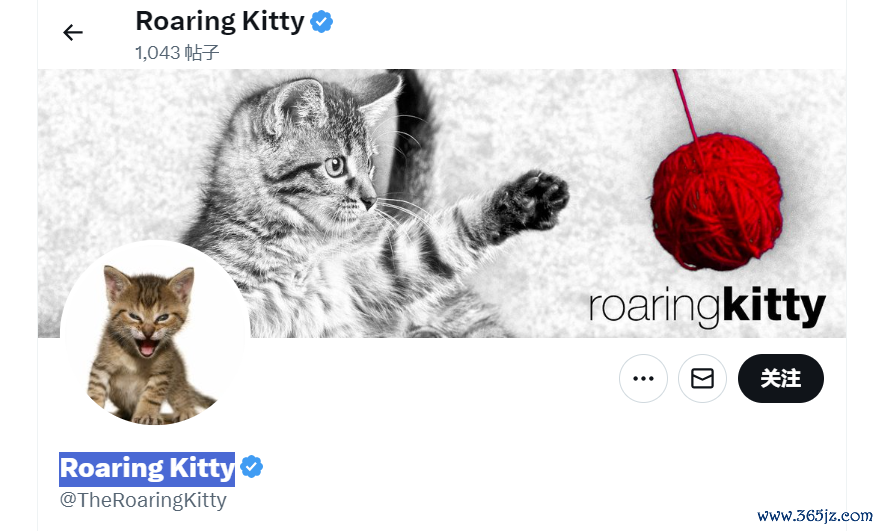Follow the account with the 关注 button

click(781, 378)
